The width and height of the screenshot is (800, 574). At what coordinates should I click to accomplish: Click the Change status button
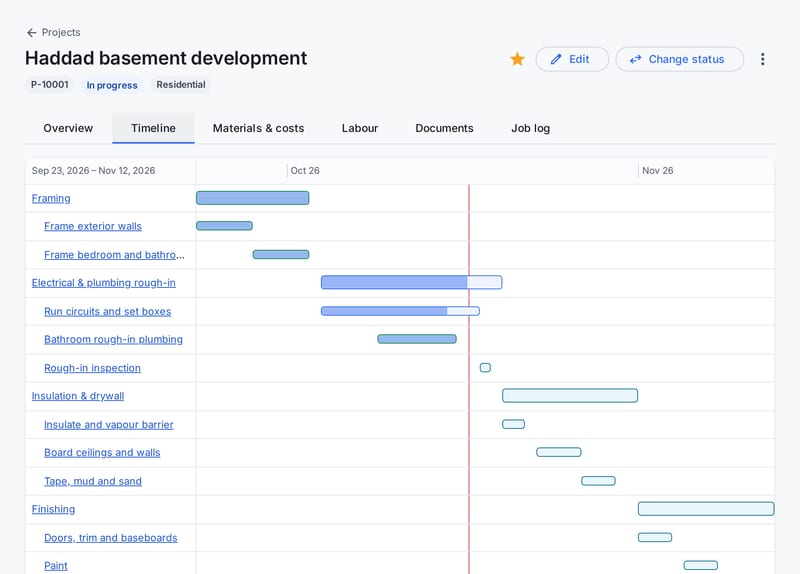679,59
